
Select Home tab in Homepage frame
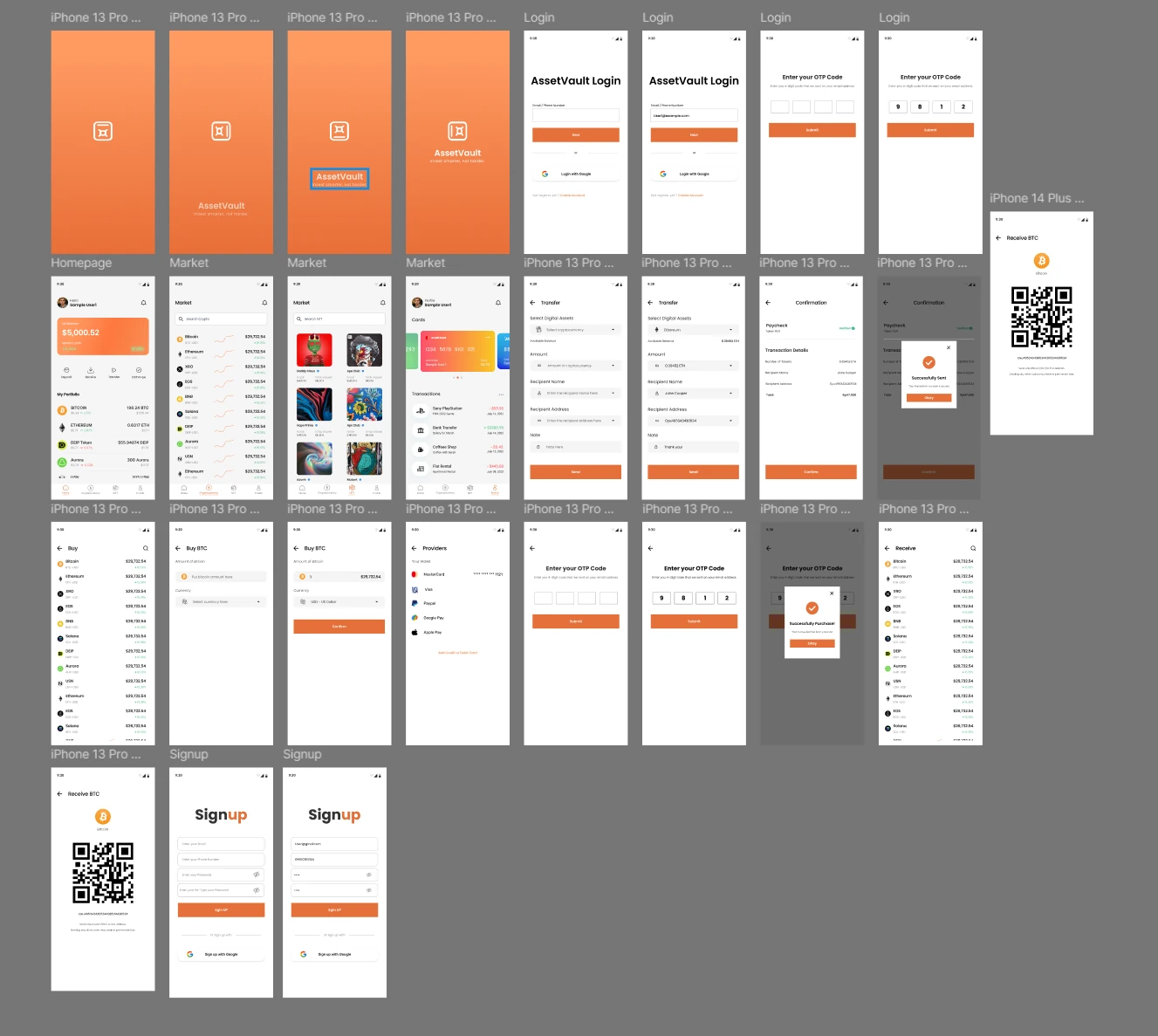(65, 490)
